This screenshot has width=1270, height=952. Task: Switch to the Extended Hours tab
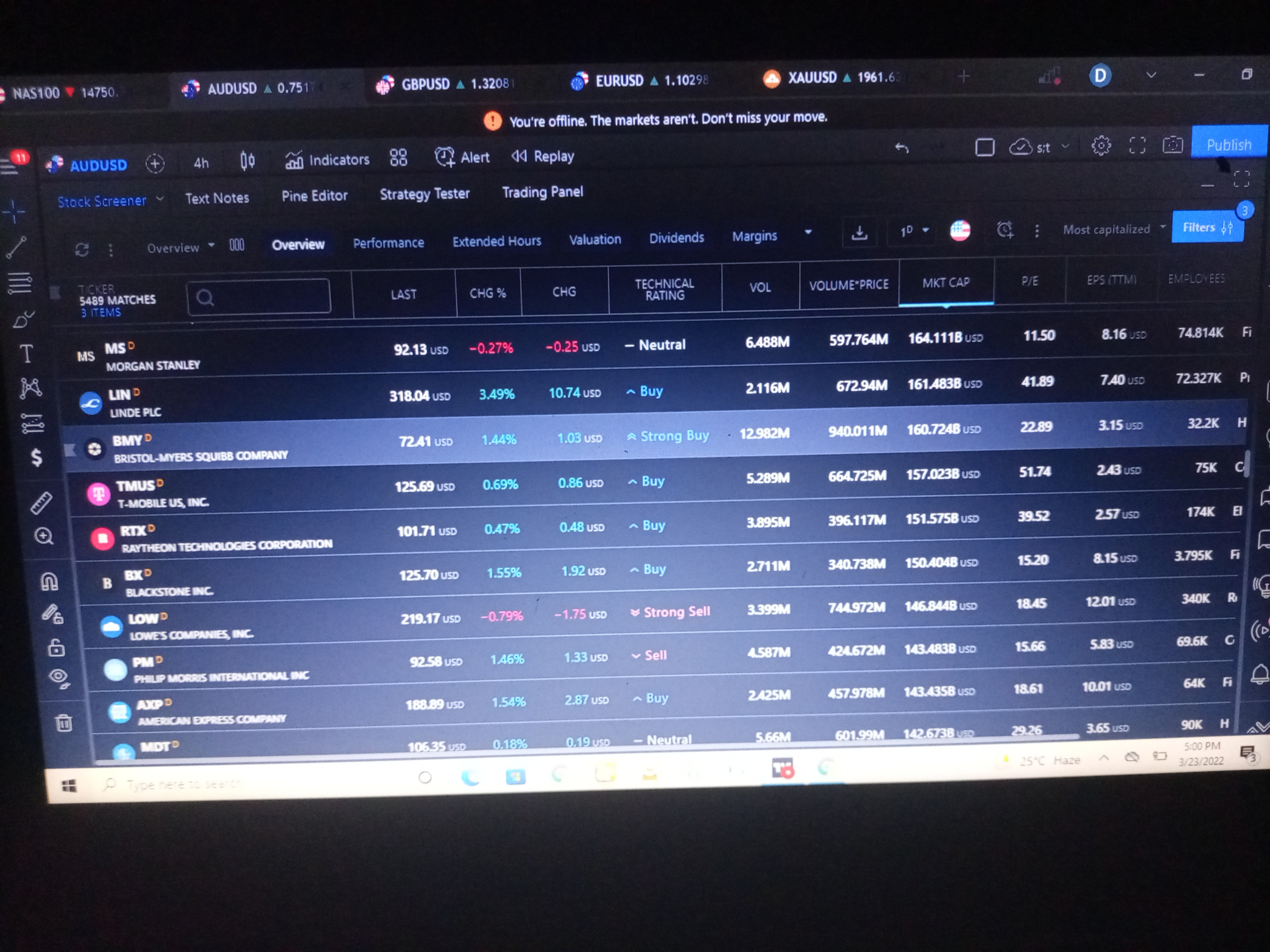(497, 241)
